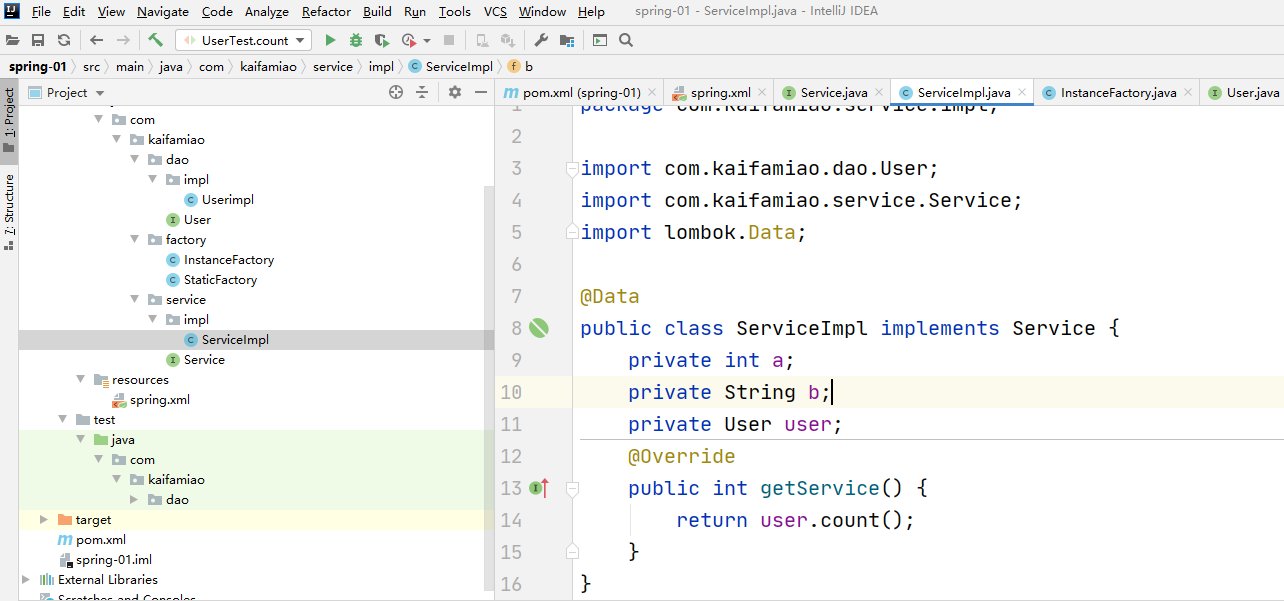Viewport: 1284px width, 601px height.
Task: Run UserTest.count with the green play icon
Action: [330, 41]
